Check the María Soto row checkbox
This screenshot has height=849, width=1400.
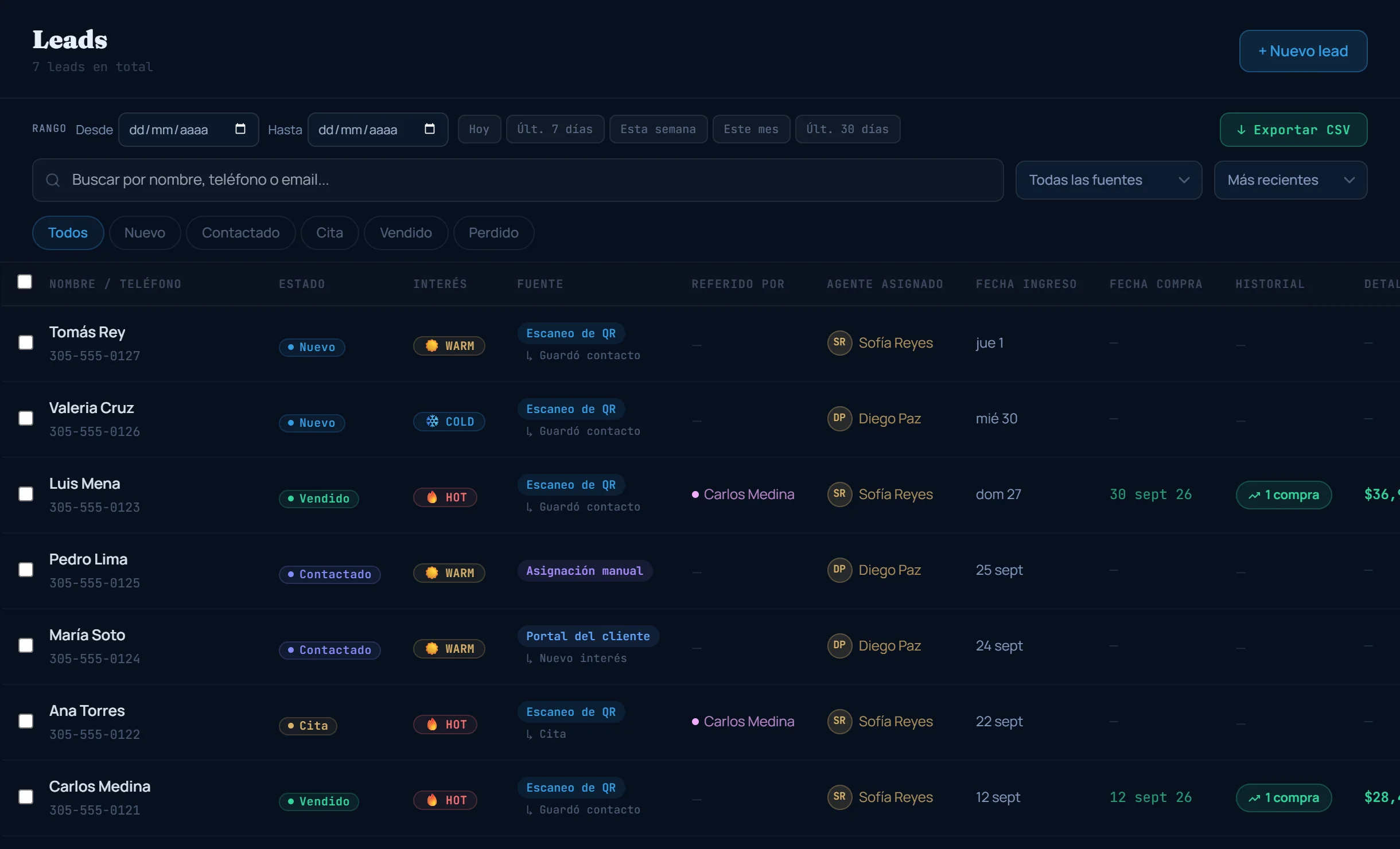coord(26,645)
